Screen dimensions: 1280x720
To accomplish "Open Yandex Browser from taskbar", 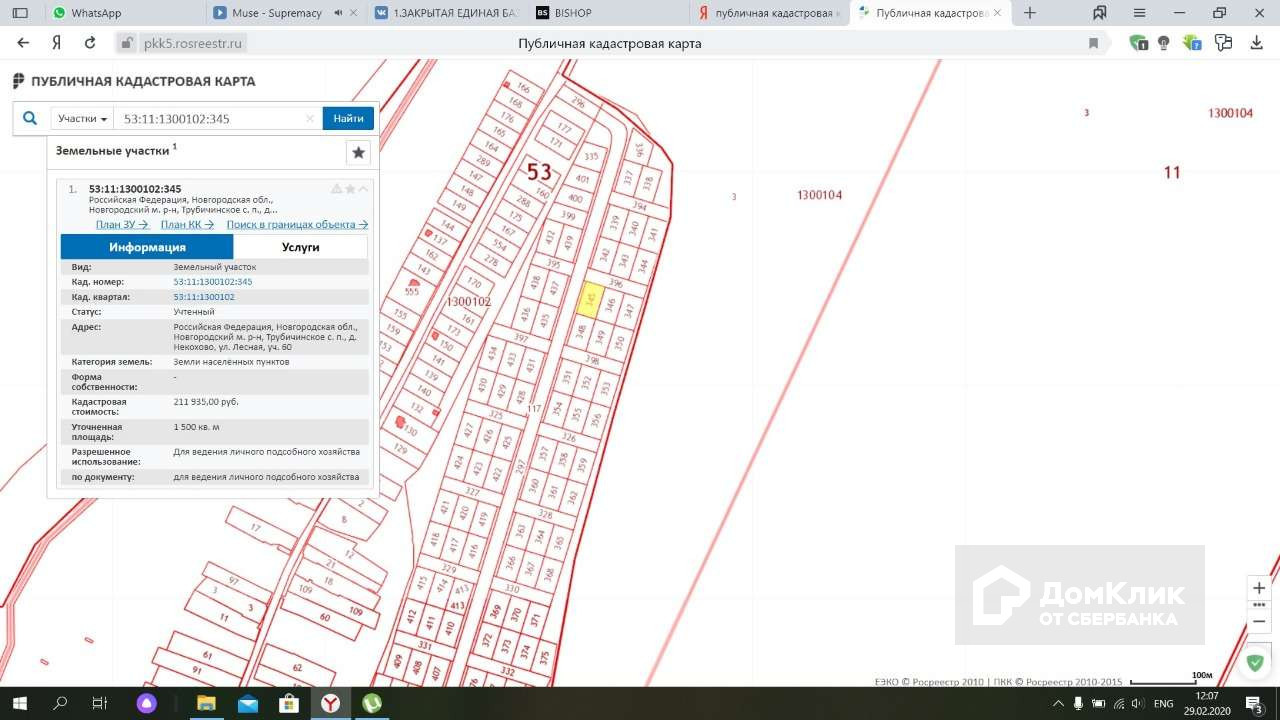I will (x=330, y=703).
